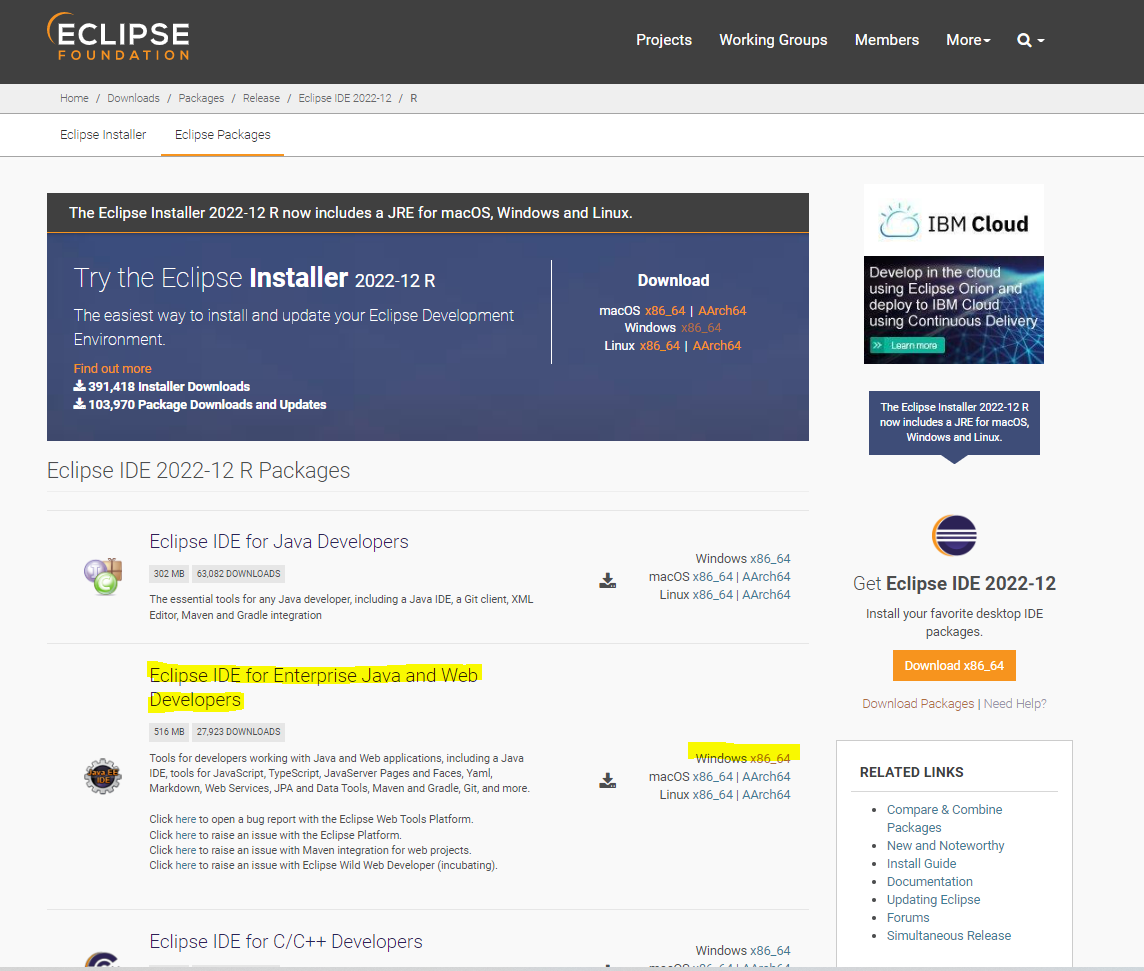Open Compare & Combine Packages link
Screen dimensions: 1144x971
tap(944, 819)
